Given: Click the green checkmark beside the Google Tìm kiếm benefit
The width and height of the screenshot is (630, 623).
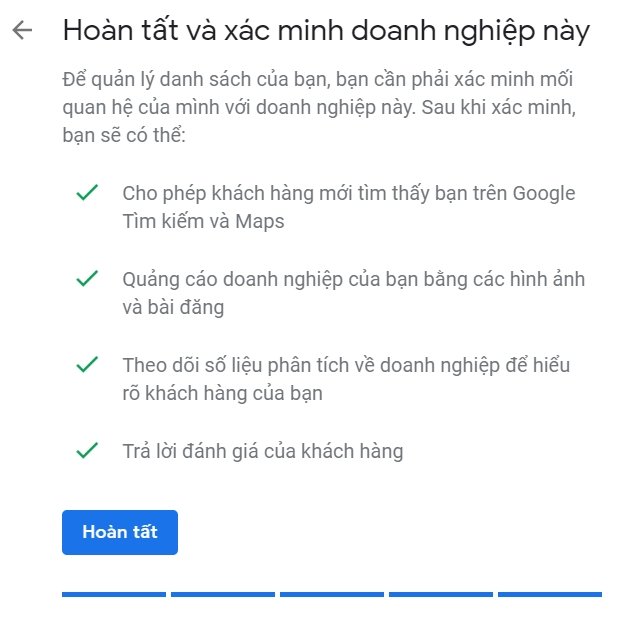Looking at the screenshot, I should coord(86,192).
